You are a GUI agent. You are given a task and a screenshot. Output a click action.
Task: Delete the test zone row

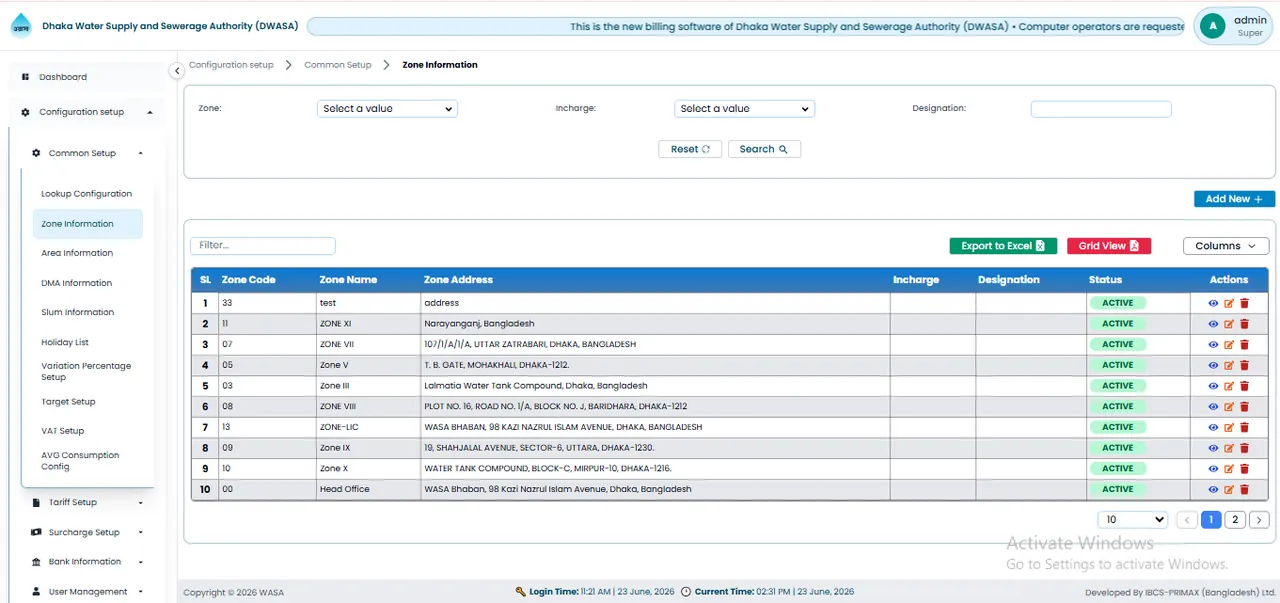[1245, 303]
